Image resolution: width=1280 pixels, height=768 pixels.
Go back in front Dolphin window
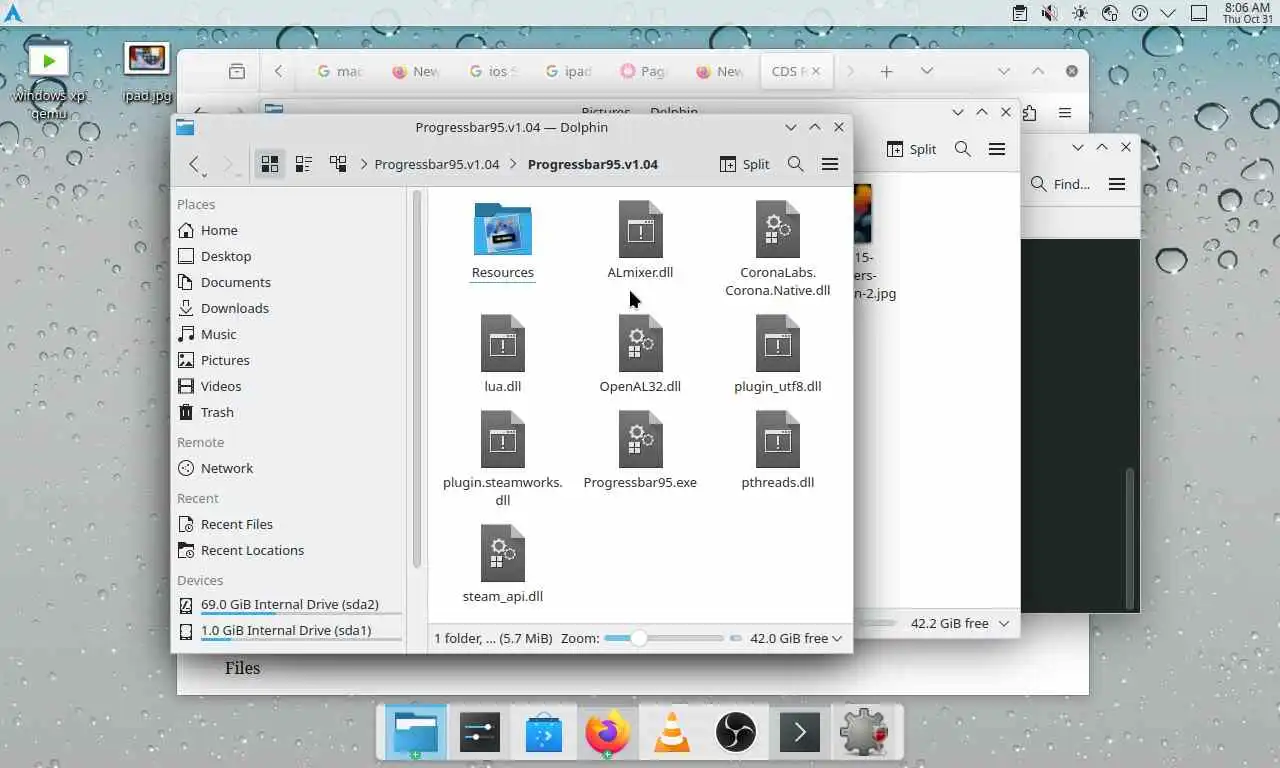pyautogui.click(x=195, y=164)
